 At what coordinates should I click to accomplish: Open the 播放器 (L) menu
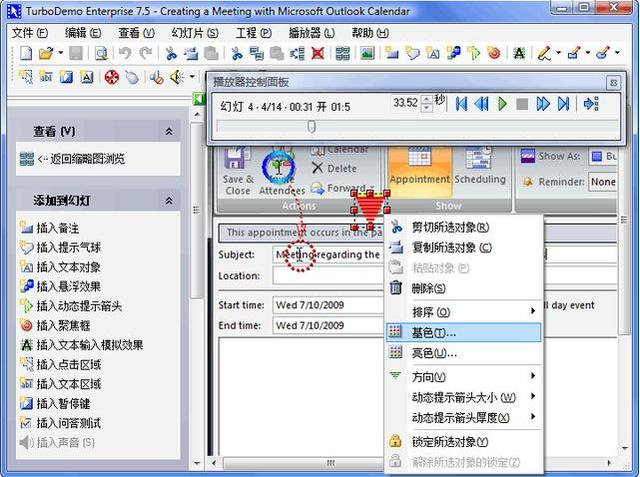coord(311,33)
